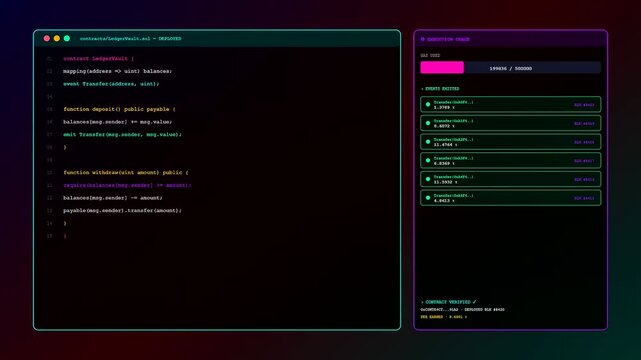Open block link on the 0.4072 event row
The height and width of the screenshot is (360, 641).
point(584,123)
